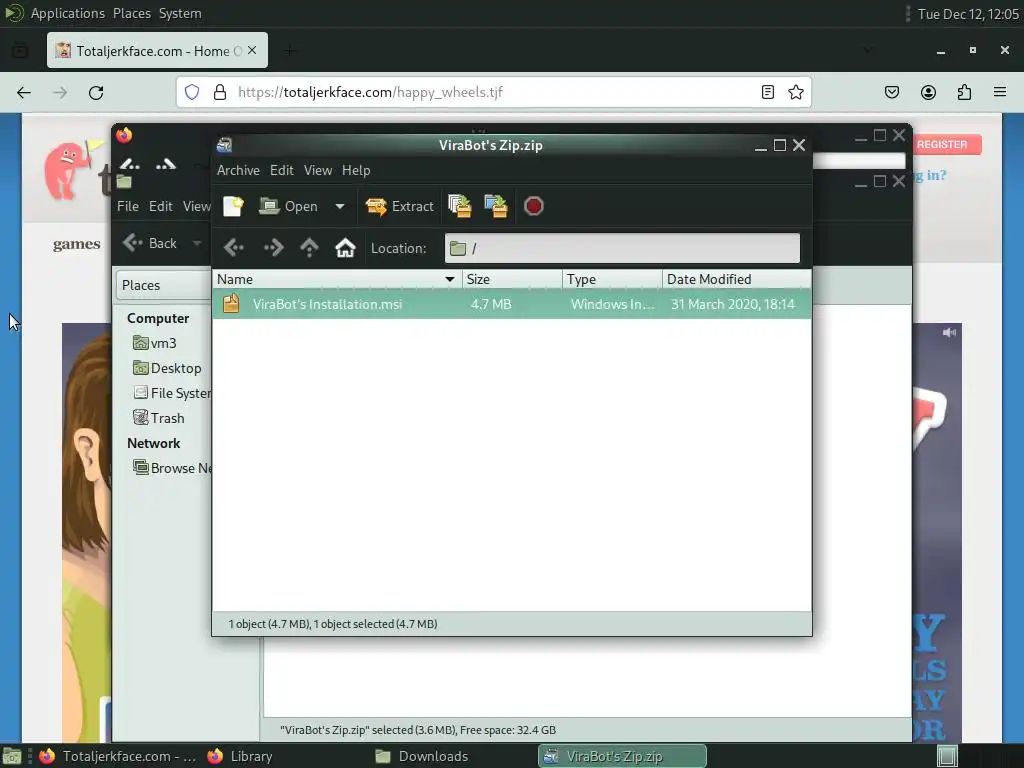Open Desktop in the Places sidebar
Viewport: 1024px width, 768px height.
[167, 368]
